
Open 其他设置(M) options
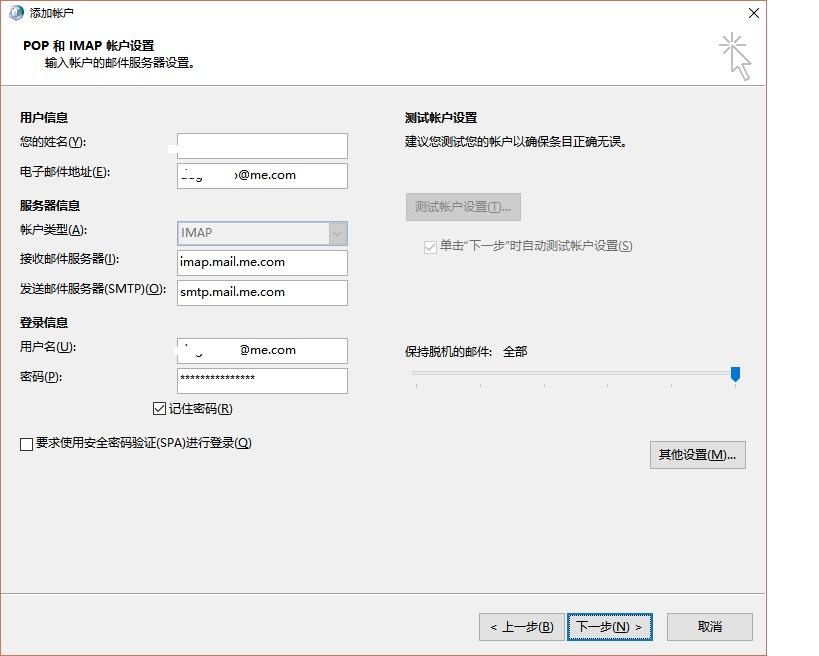[698, 455]
